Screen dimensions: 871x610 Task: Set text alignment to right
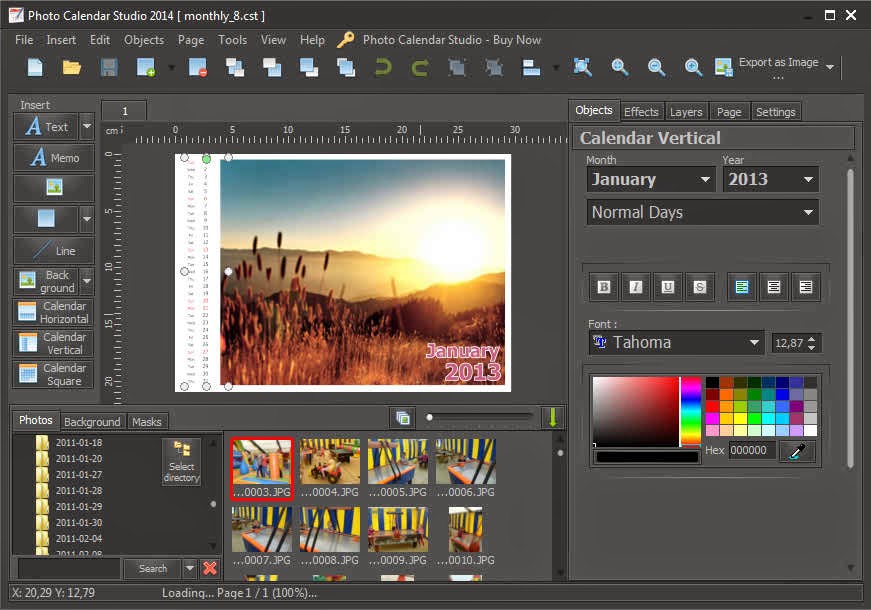(x=805, y=287)
